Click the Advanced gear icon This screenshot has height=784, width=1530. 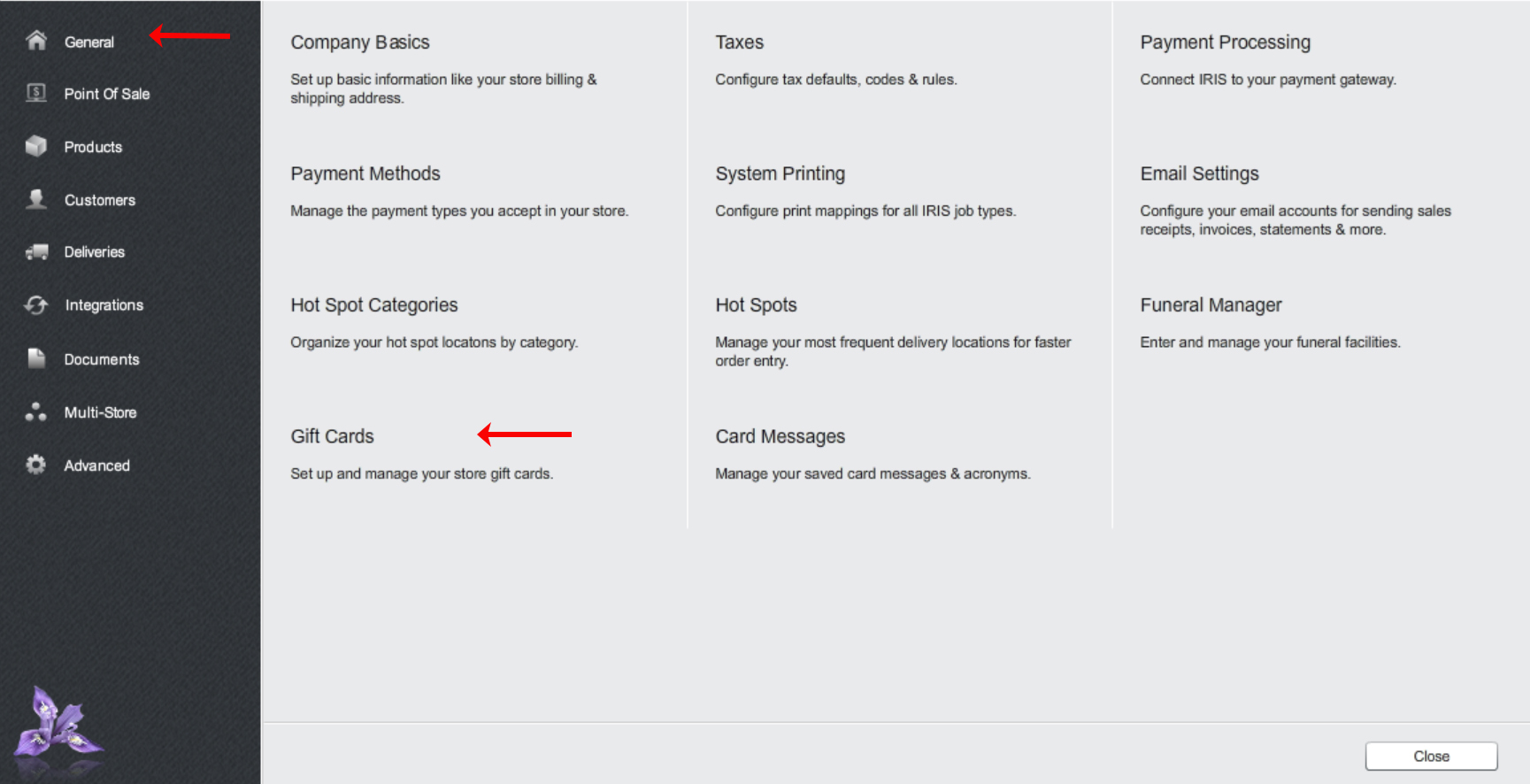36,465
